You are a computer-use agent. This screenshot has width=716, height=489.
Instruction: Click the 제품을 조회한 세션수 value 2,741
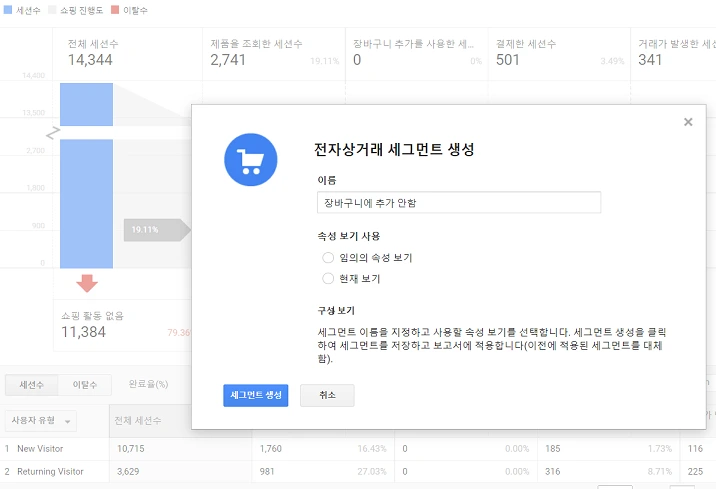228,60
